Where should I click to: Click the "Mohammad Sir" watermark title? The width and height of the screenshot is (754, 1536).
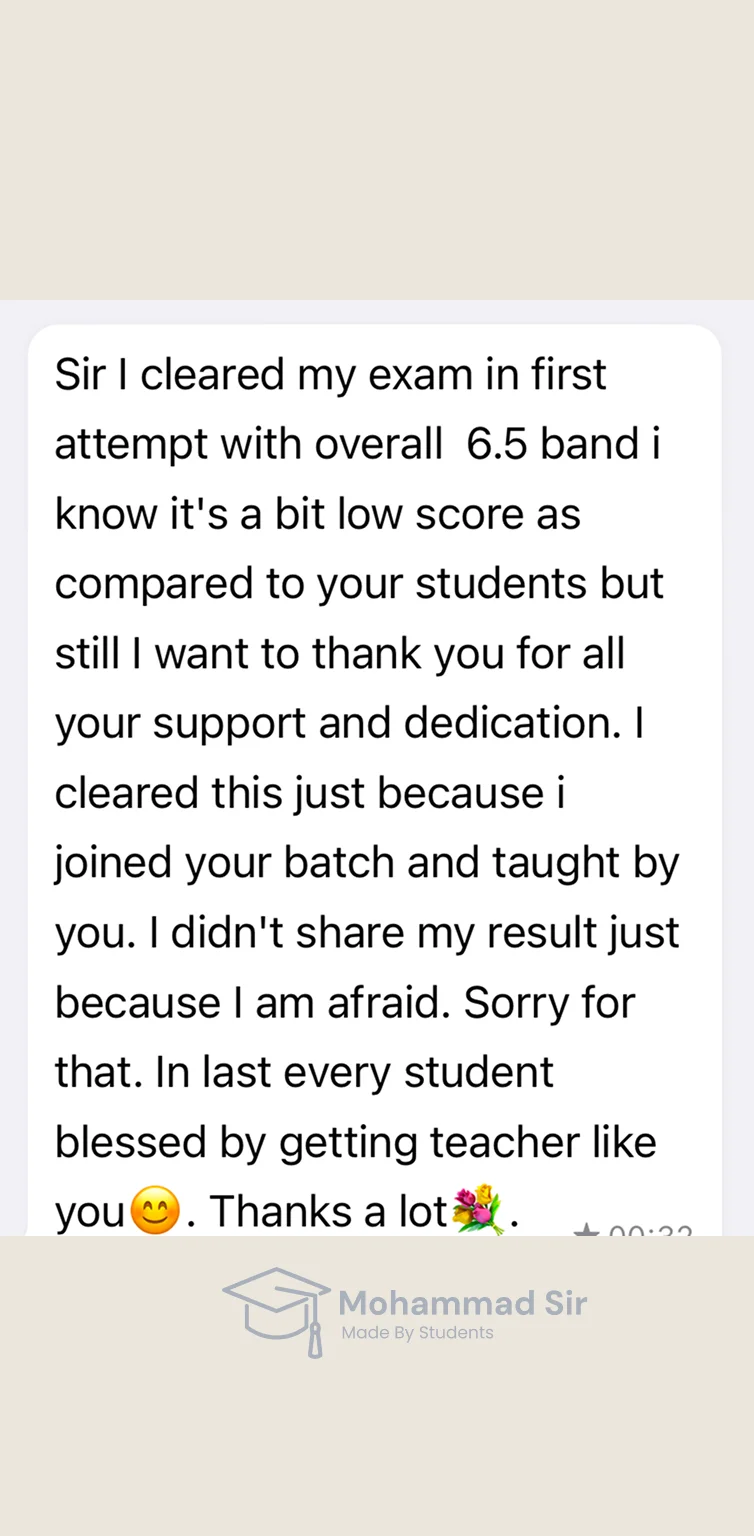[462, 1303]
